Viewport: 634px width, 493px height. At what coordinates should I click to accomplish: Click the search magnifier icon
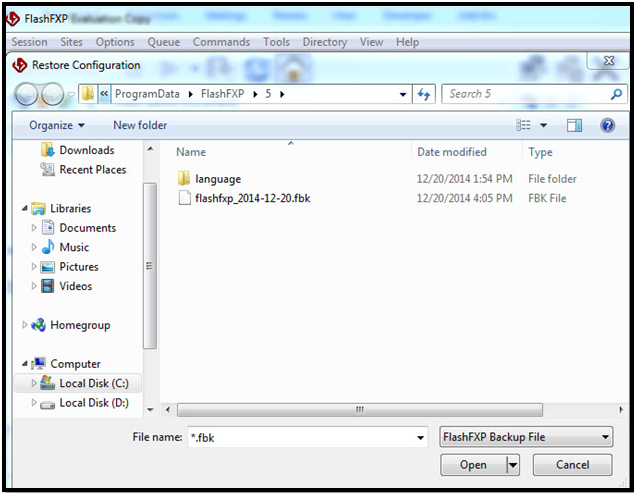(x=616, y=94)
